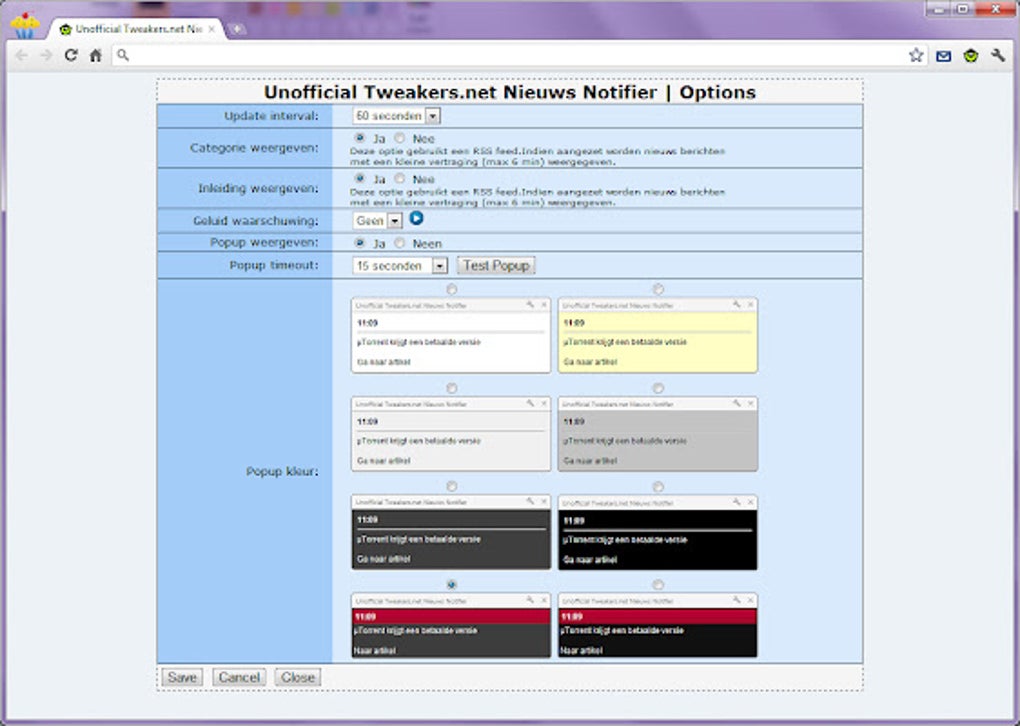Open the Popup timeout dropdown
This screenshot has width=1020, height=726.
tap(440, 265)
